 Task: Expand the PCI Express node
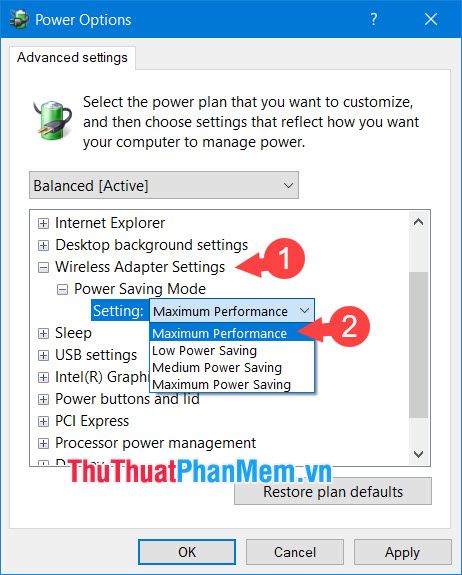pos(43,421)
